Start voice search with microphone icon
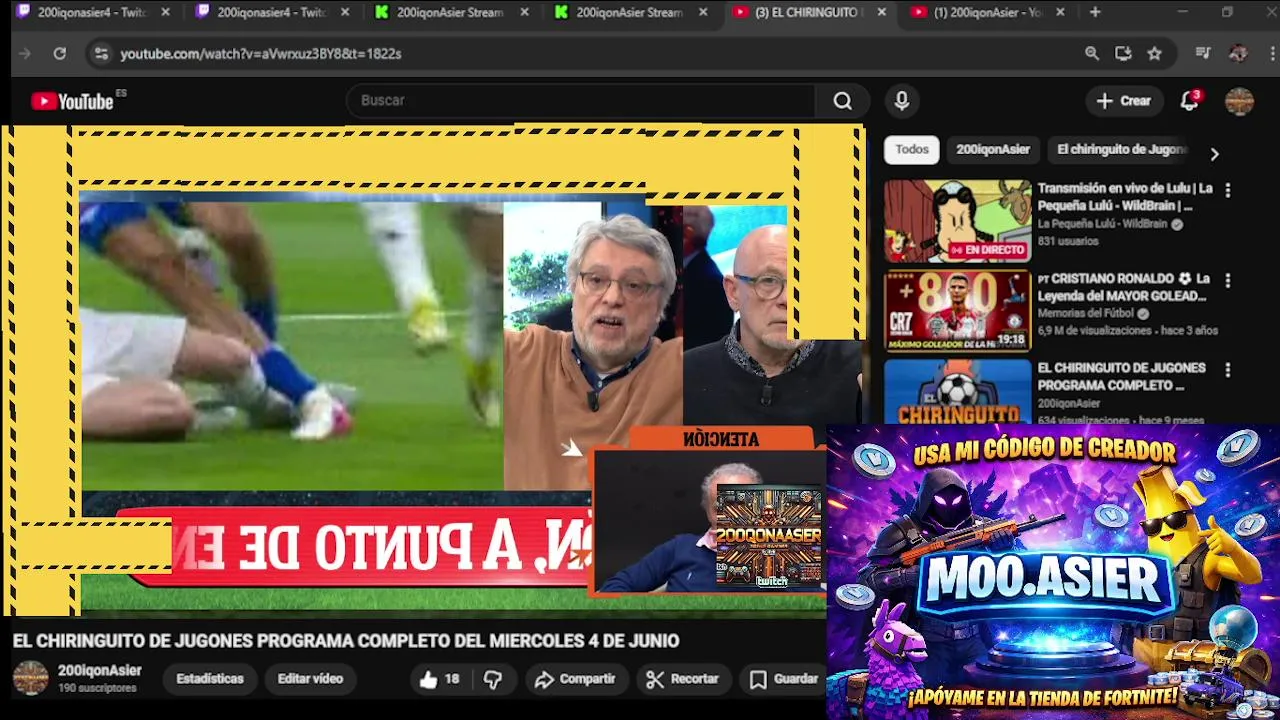This screenshot has height=720, width=1280. [902, 101]
